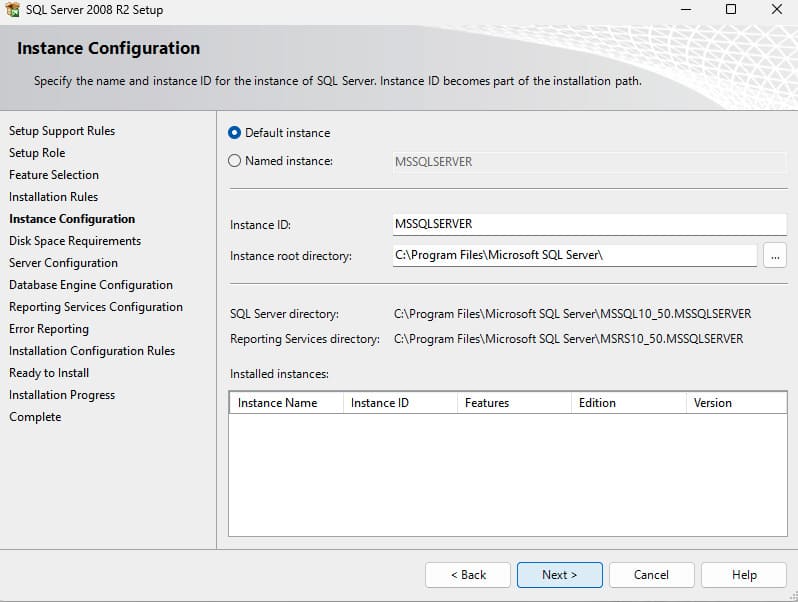Select Setup Support Rules step in sidebar
798x602 pixels.
click(x=62, y=131)
